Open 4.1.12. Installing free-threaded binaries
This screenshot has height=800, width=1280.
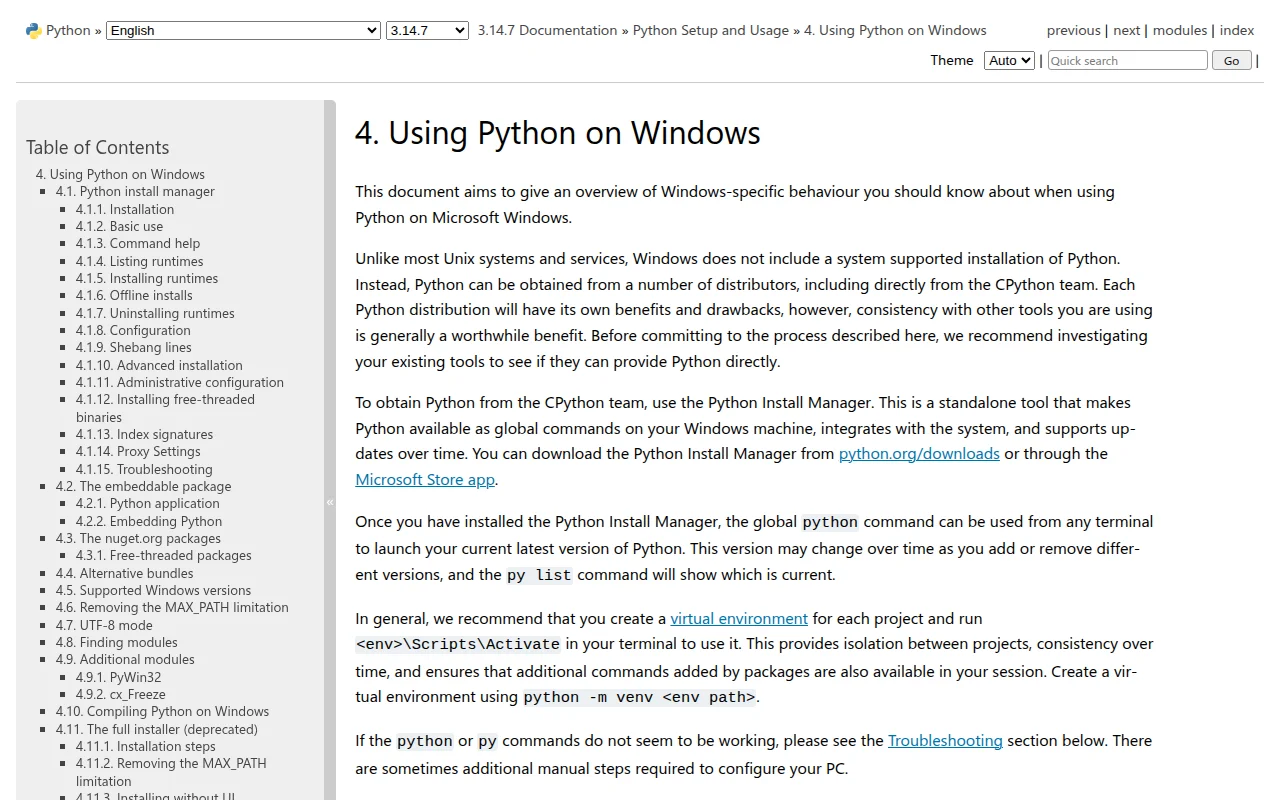[165, 408]
